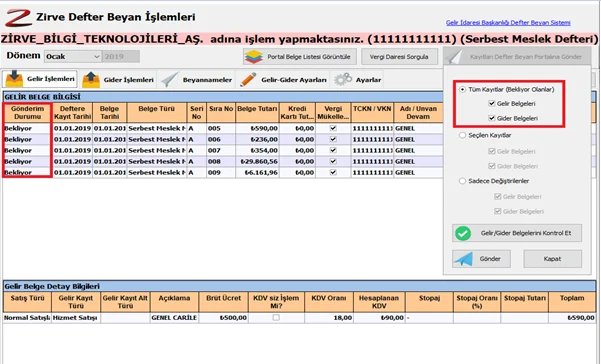Select the Seçilen Kayıtlar radio option
This screenshot has width=601, height=364.
(x=463, y=135)
